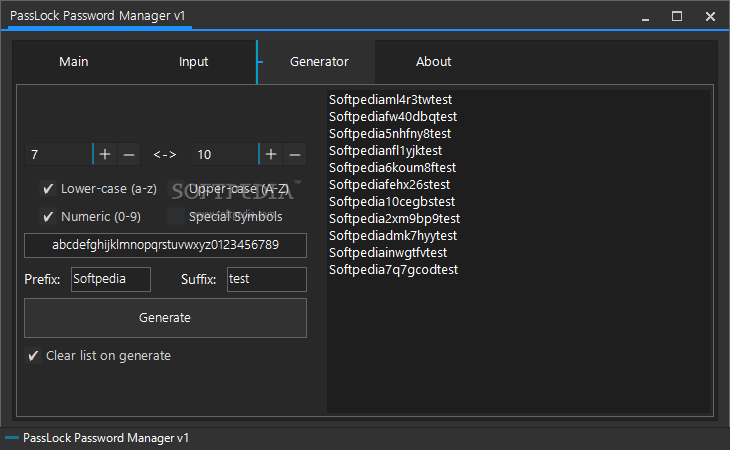Screen dimensions: 730x450
Task: Toggle the Numeric (0-9) checkbox
Action: tap(48, 216)
